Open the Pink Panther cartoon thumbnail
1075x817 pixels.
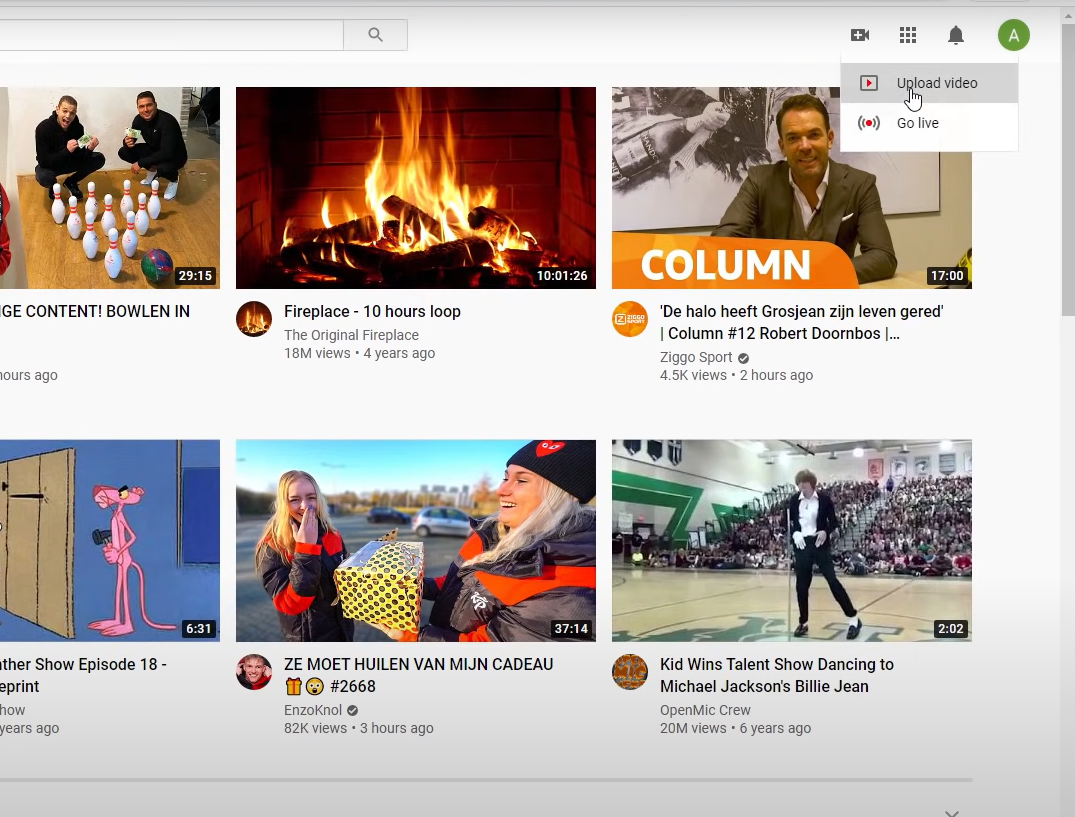pyautogui.click(x=110, y=541)
